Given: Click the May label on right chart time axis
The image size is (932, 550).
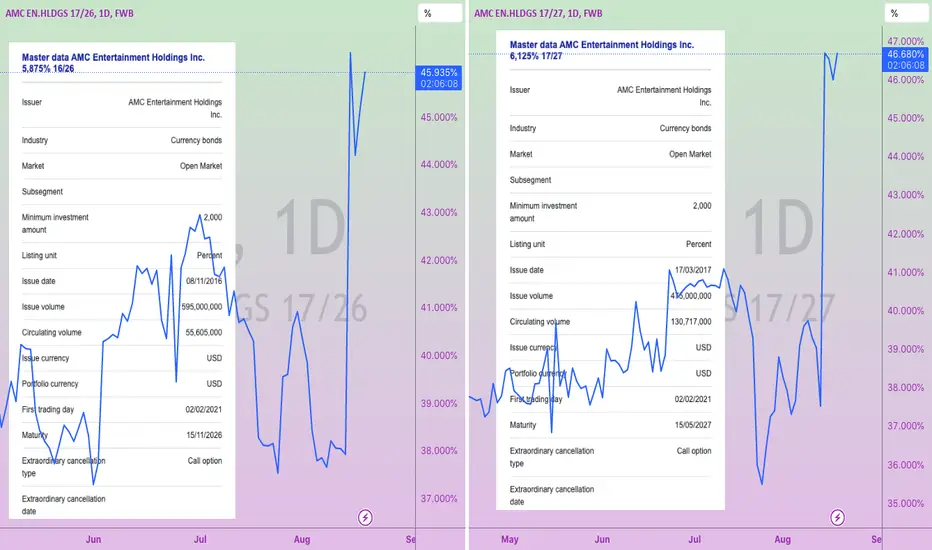Looking at the screenshot, I should point(509,539).
